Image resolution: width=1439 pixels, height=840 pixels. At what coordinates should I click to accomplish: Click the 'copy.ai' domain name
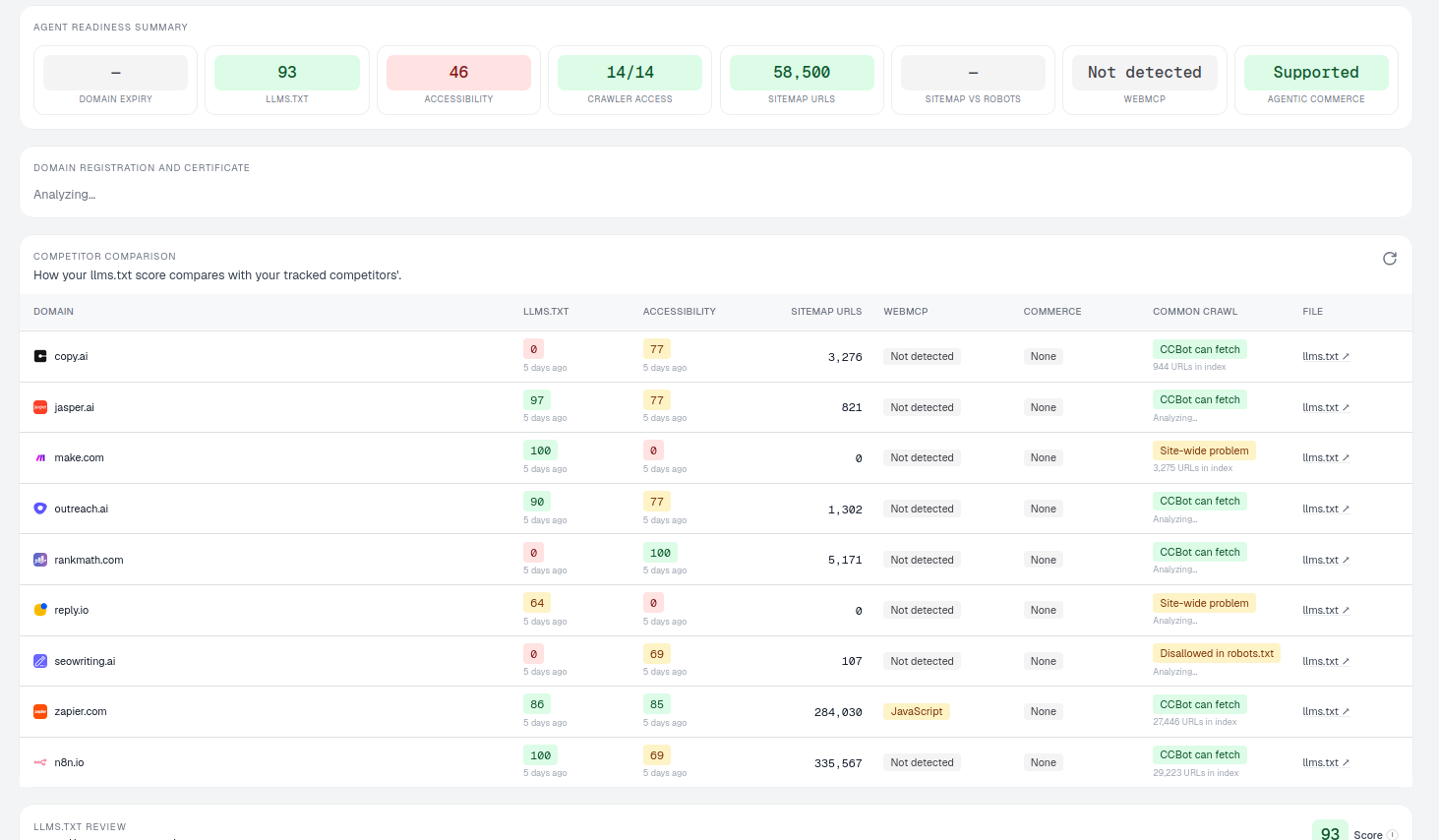click(71, 356)
